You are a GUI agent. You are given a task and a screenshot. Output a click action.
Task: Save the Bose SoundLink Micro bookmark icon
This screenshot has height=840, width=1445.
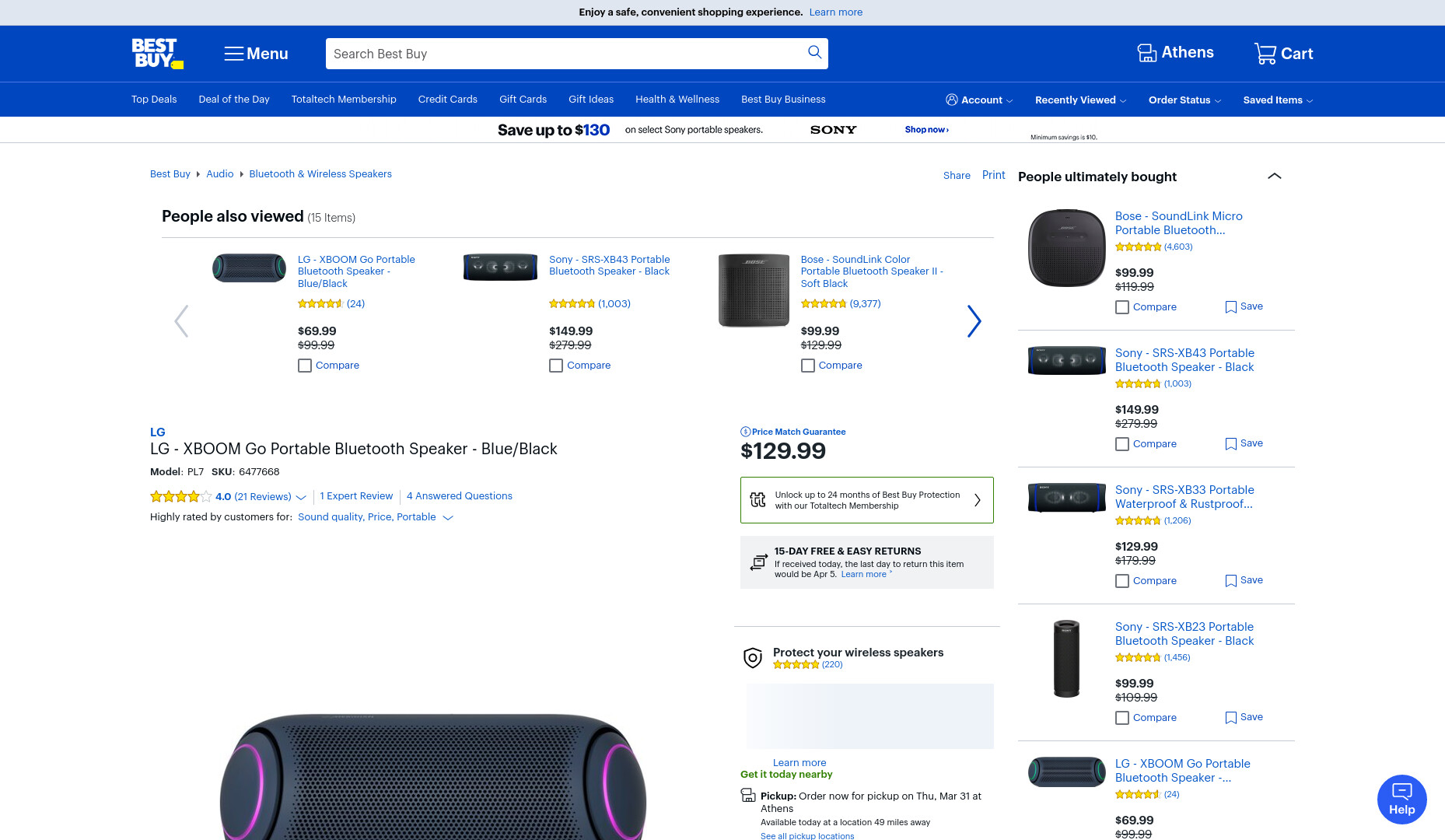1230,307
